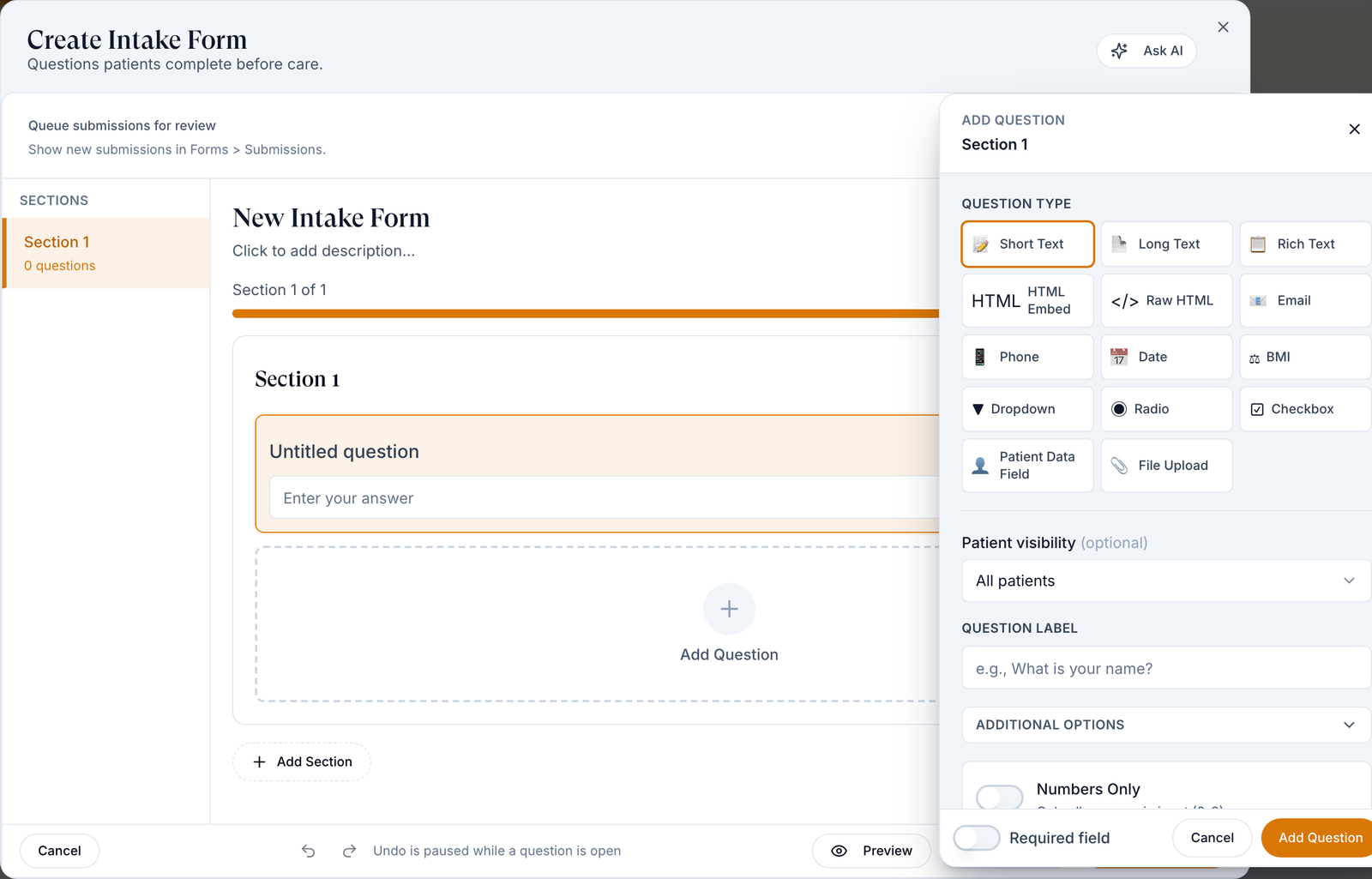Choose the Dropdown question type
This screenshot has width=1372, height=879.
point(1027,409)
